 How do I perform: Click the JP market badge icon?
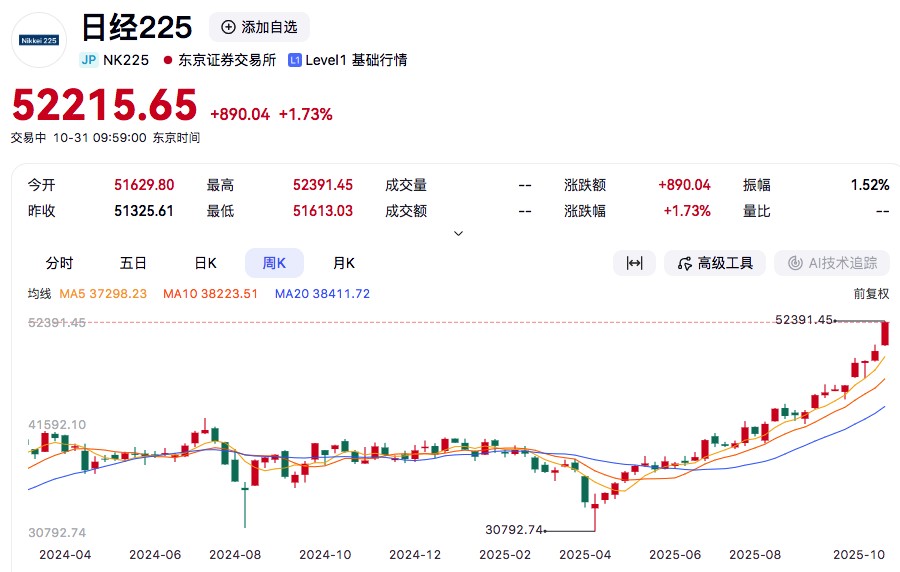[89, 60]
